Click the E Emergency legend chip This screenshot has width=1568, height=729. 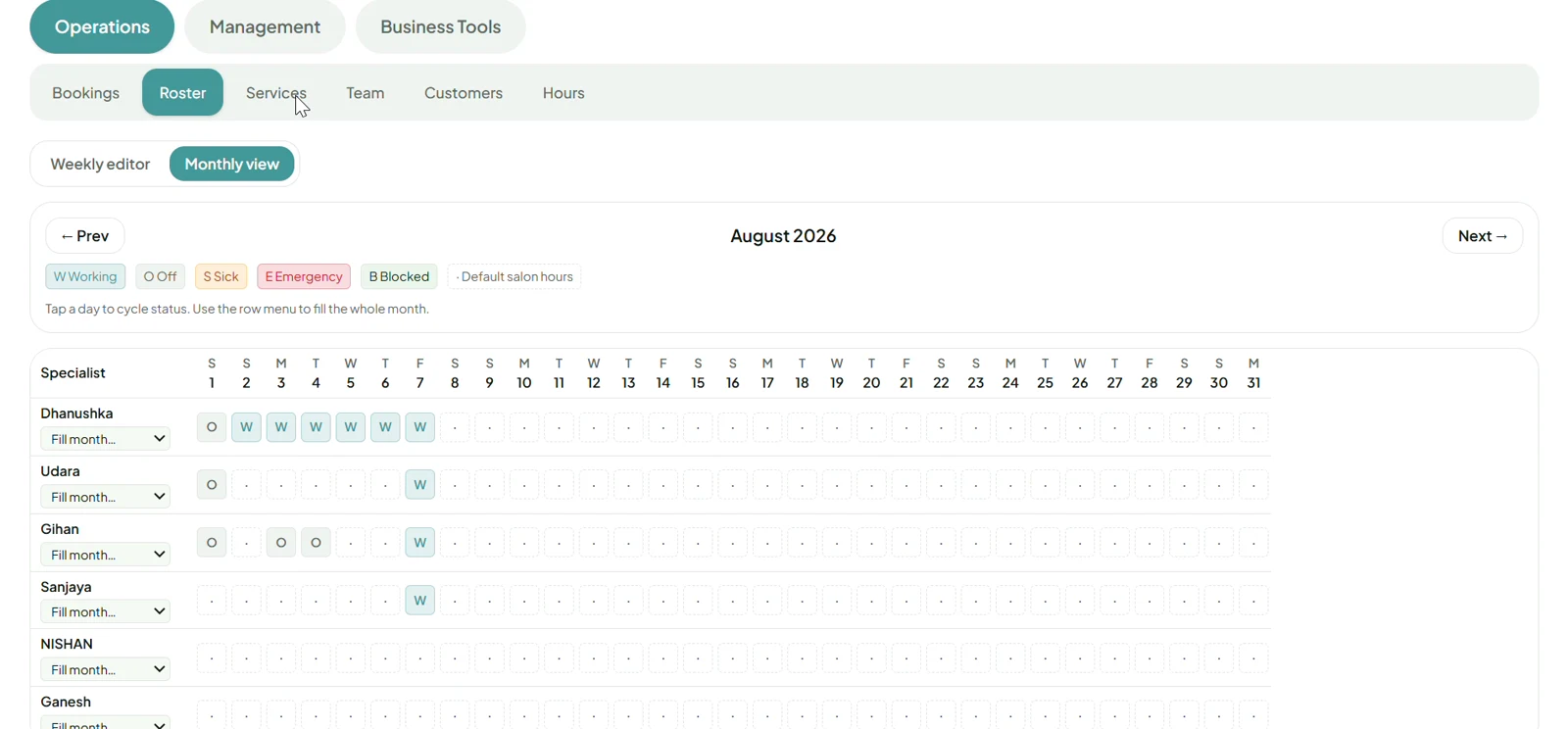click(x=304, y=276)
